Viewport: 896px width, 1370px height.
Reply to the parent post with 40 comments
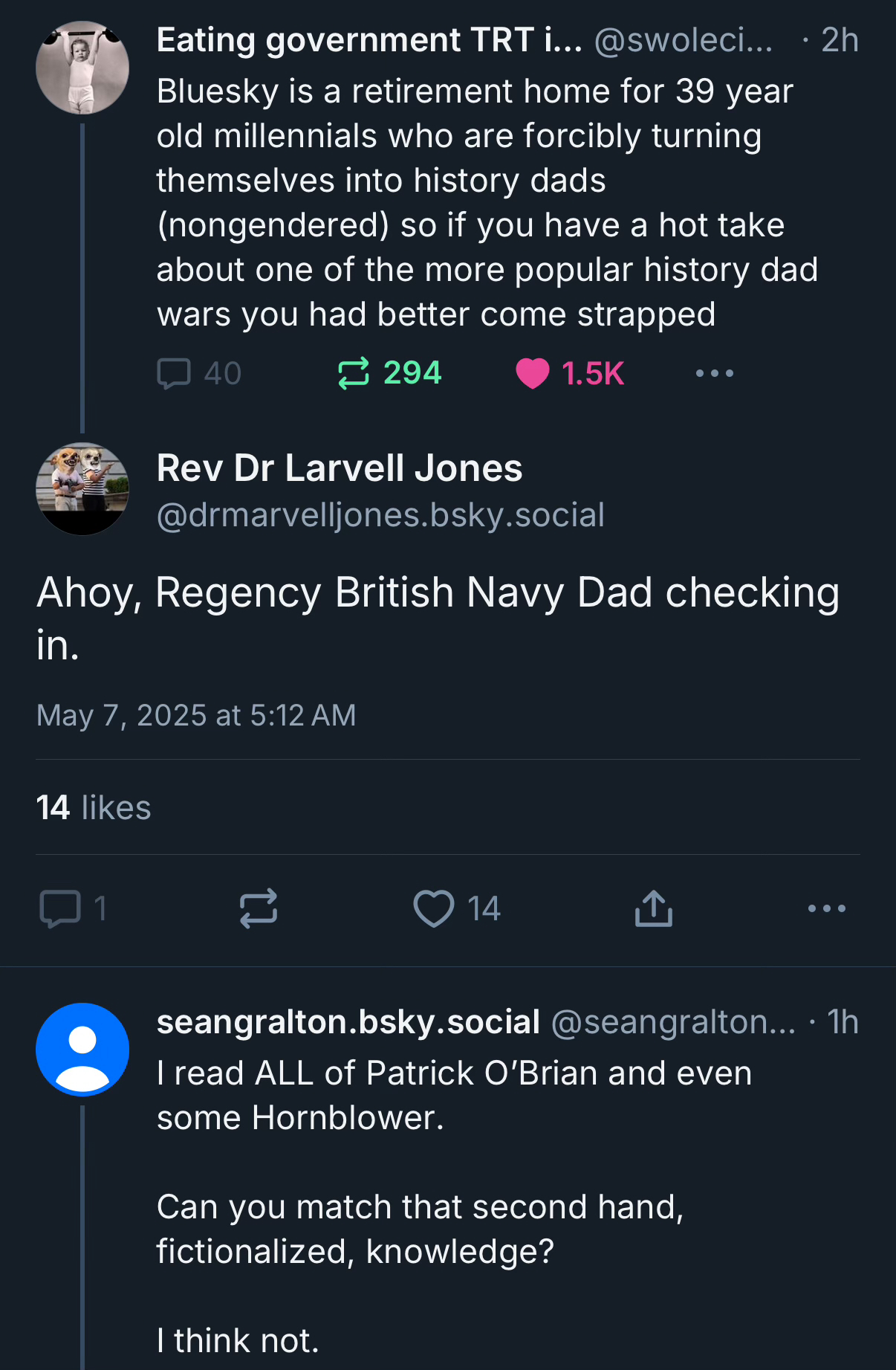[x=175, y=373]
